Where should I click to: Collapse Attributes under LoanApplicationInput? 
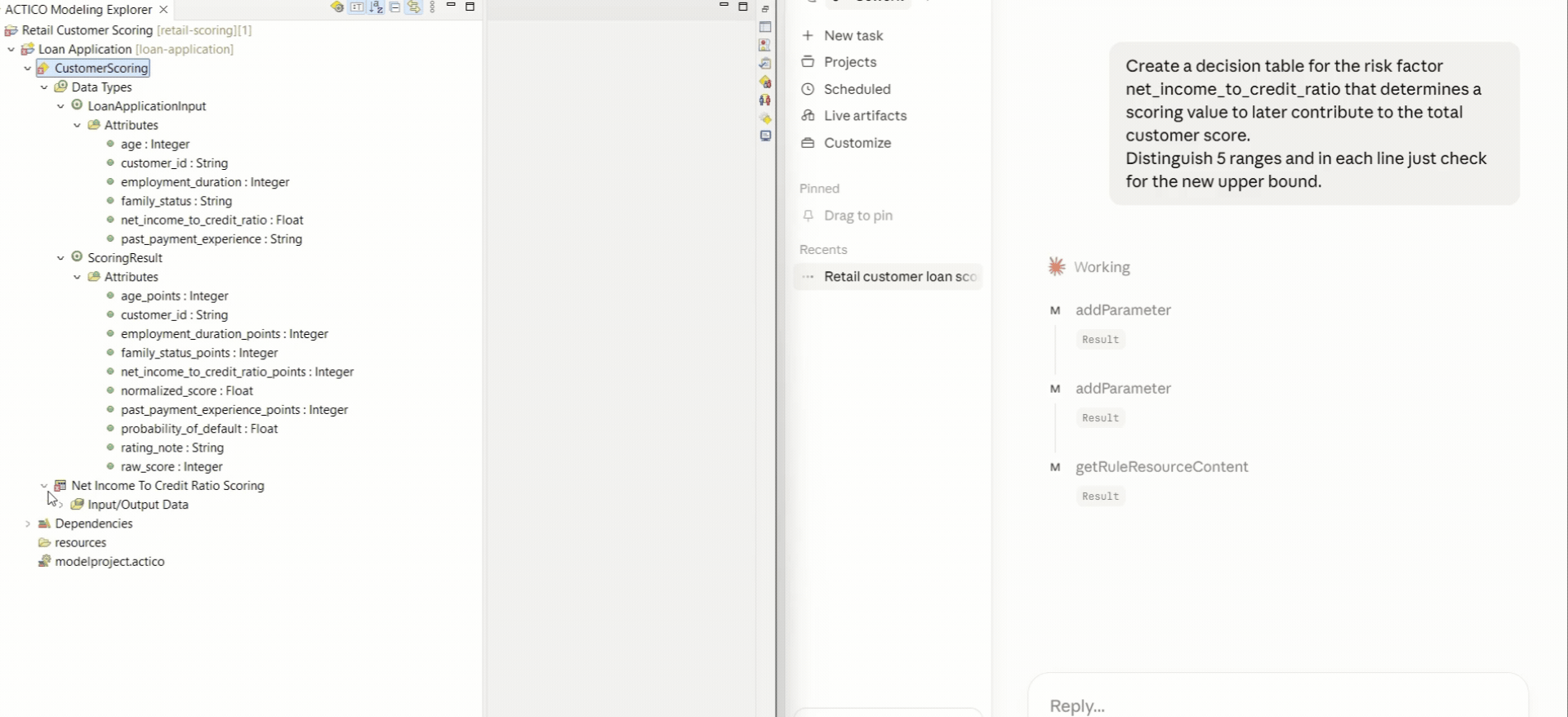coord(78,125)
